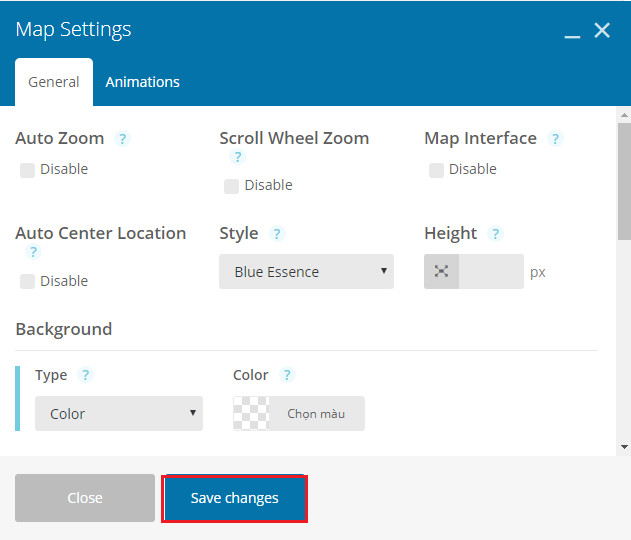Click the Style question mark icon
This screenshot has width=631, height=540.
tap(277, 234)
